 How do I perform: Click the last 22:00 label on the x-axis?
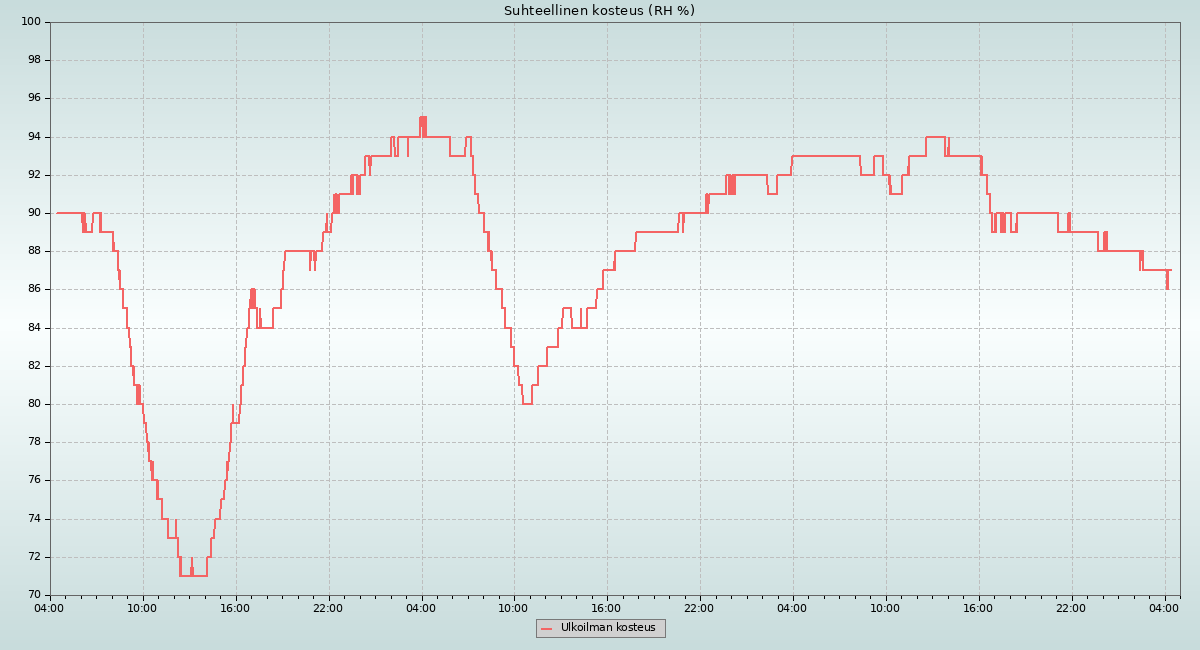(x=1071, y=607)
